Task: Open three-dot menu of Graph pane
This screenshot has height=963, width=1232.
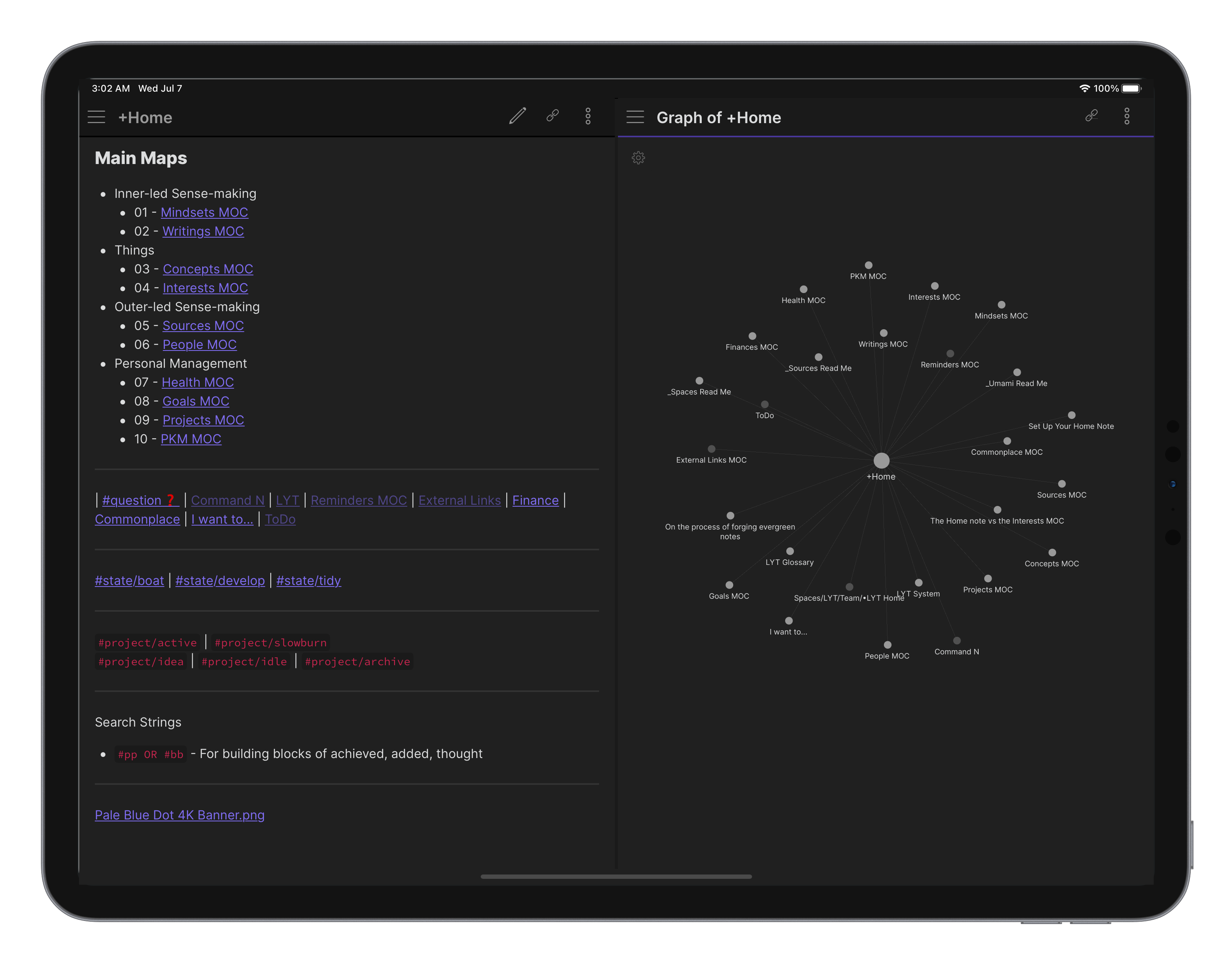Action: pos(1127,116)
